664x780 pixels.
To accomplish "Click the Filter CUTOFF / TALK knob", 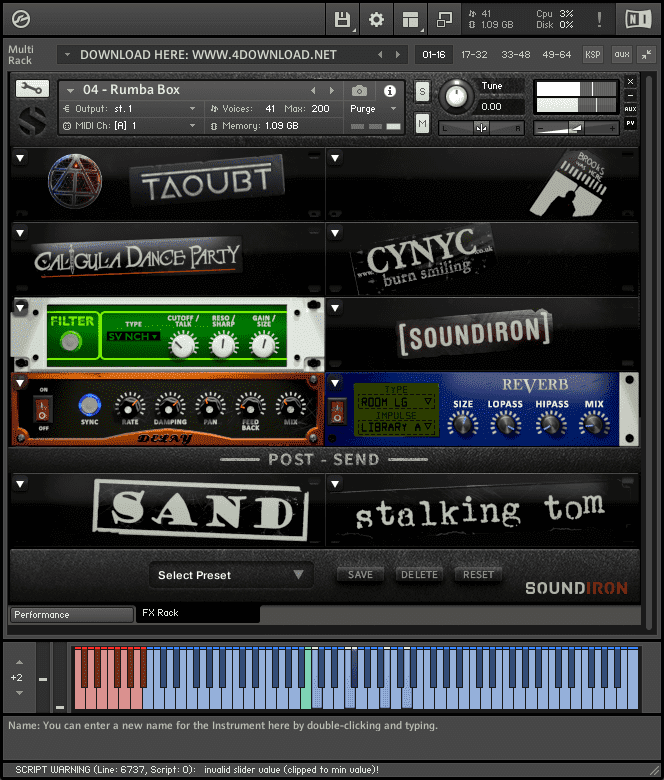I will pos(183,345).
